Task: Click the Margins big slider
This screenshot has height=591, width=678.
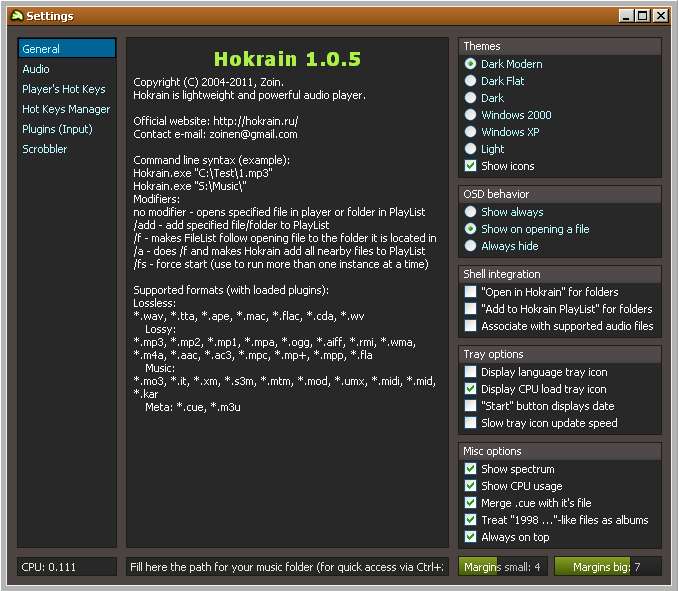Action: [606, 567]
